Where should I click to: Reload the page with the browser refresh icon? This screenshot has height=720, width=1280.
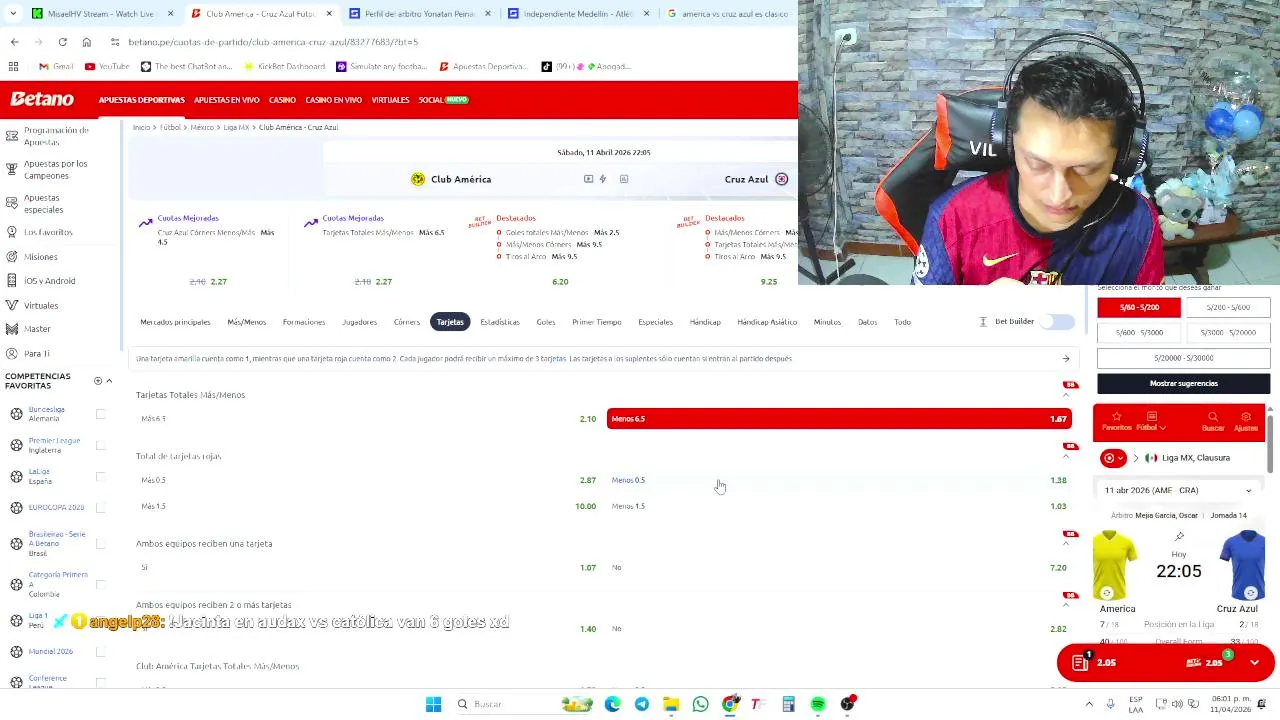62,42
